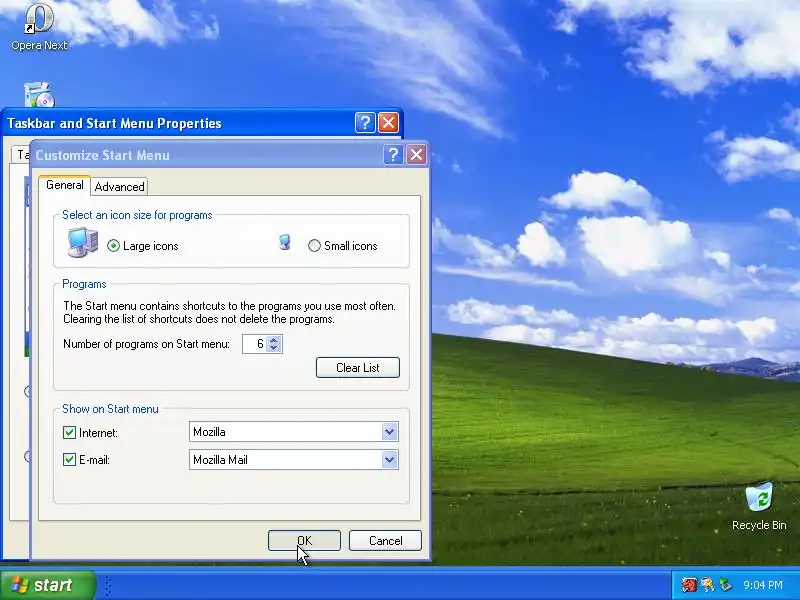This screenshot has height=600, width=800.
Task: Click the Help button in Taskbar Properties window
Action: point(365,123)
